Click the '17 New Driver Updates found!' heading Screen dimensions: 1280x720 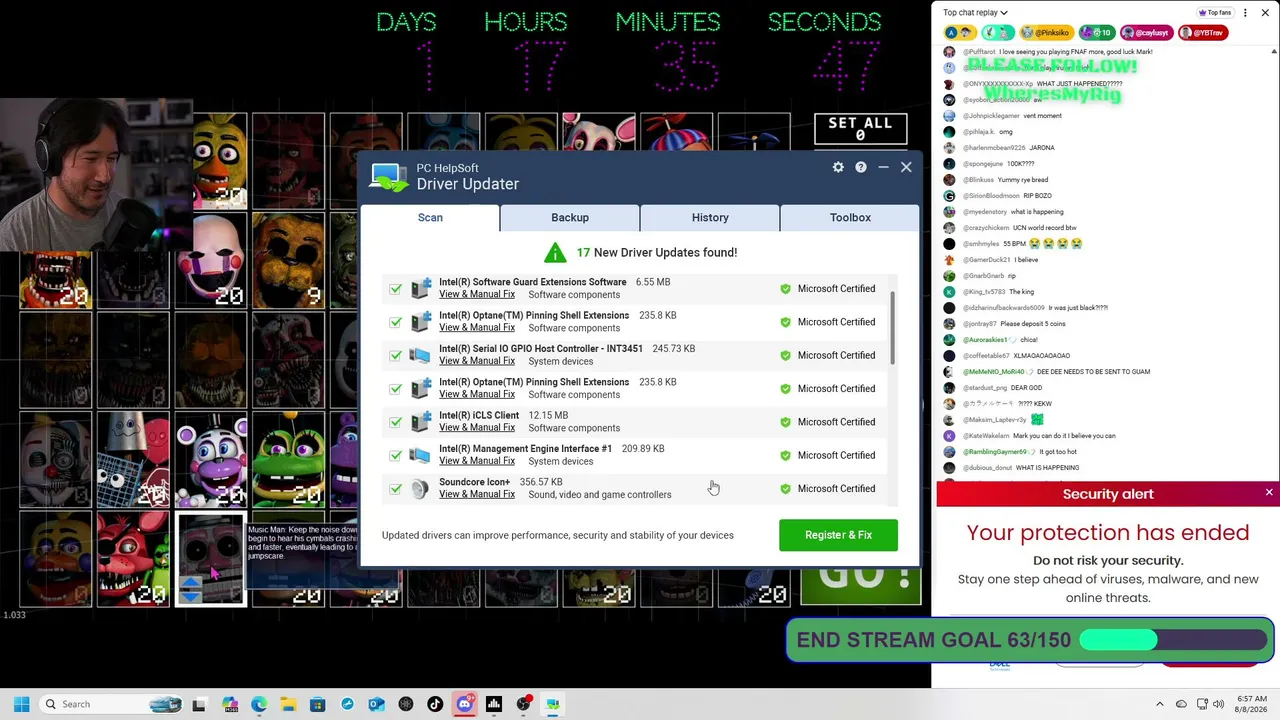coord(656,252)
